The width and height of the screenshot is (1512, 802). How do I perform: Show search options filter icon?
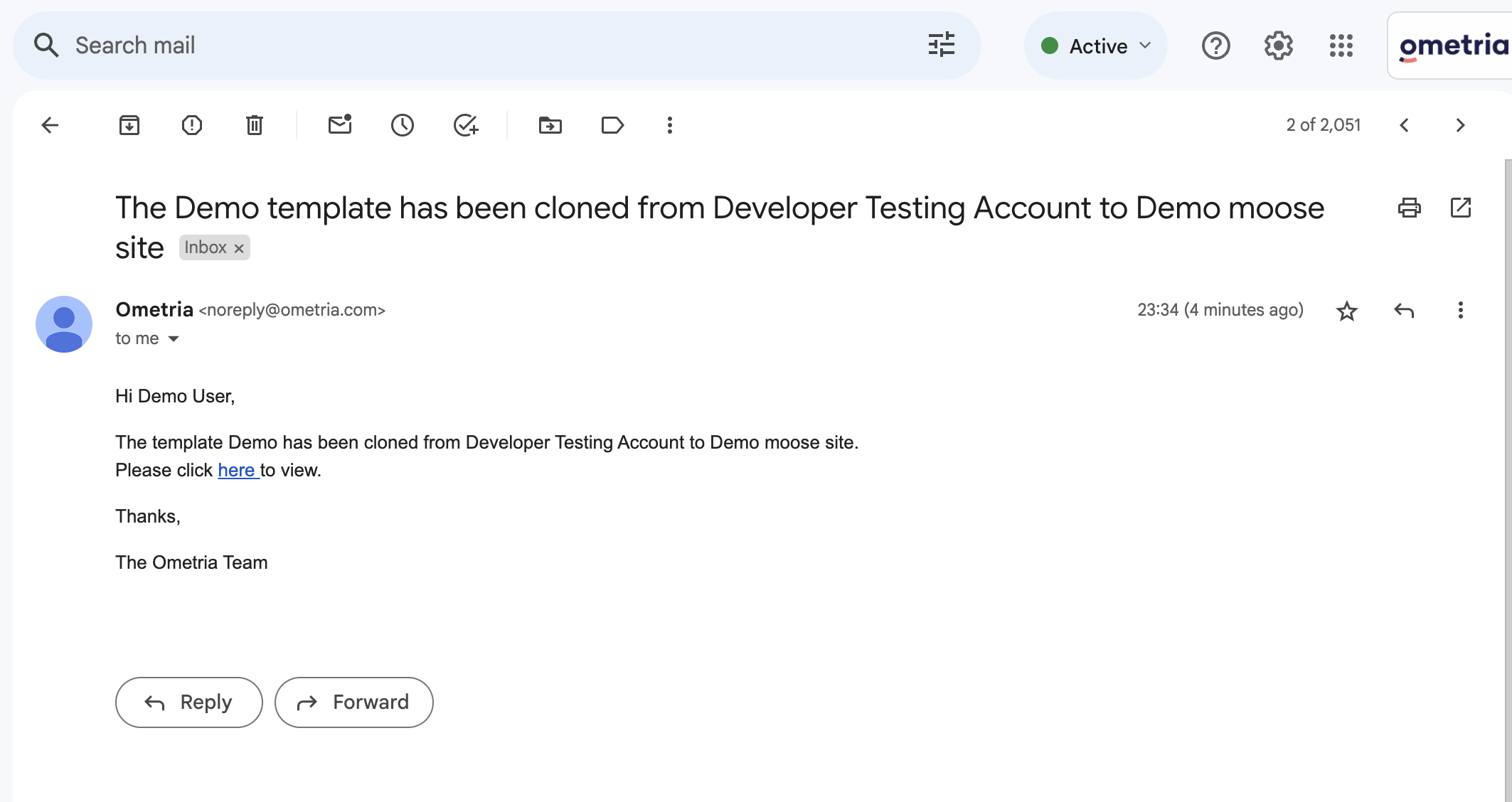click(942, 45)
